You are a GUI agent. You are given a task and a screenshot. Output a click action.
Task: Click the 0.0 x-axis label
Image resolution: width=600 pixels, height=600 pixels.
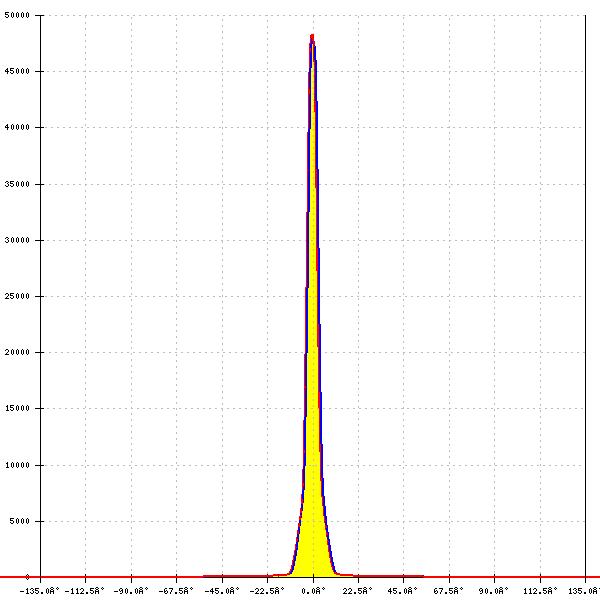click(x=313, y=591)
